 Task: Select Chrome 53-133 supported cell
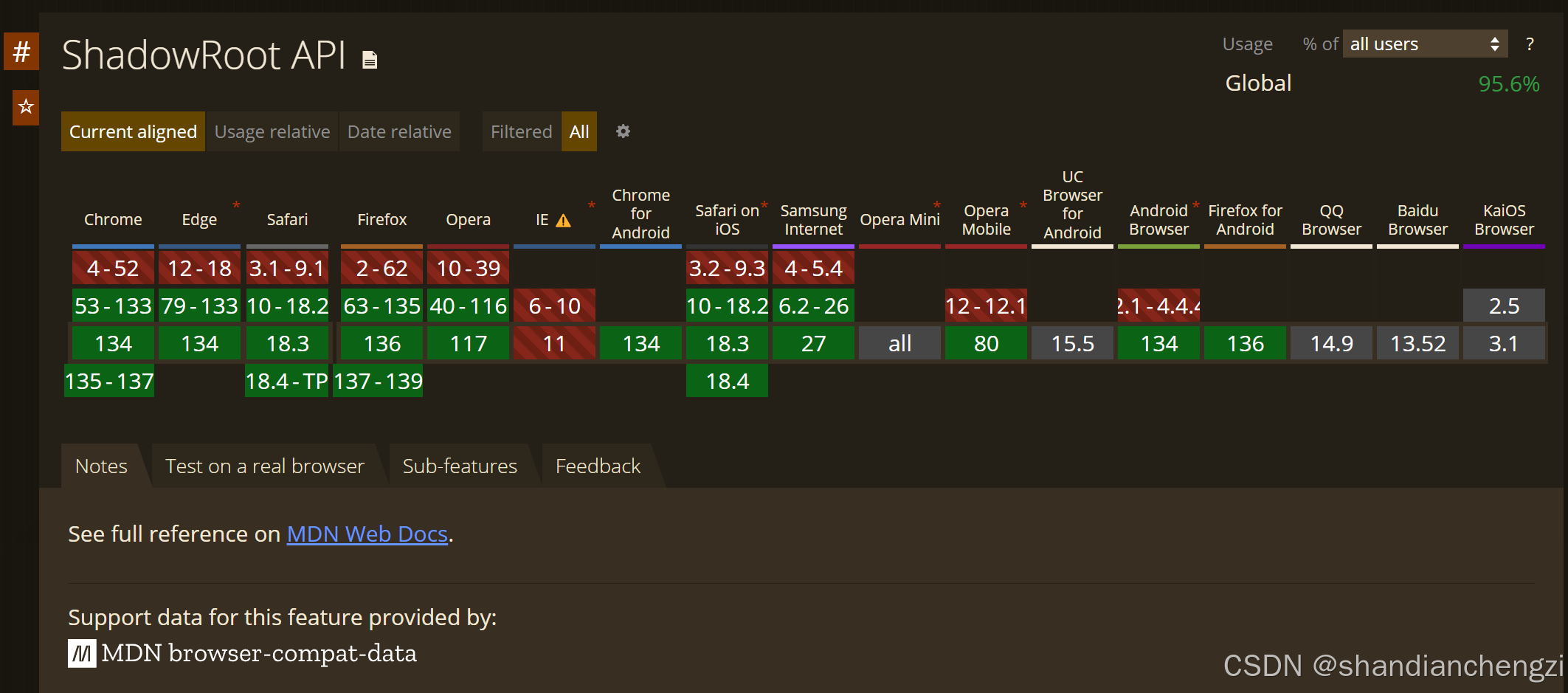pyautogui.click(x=113, y=306)
